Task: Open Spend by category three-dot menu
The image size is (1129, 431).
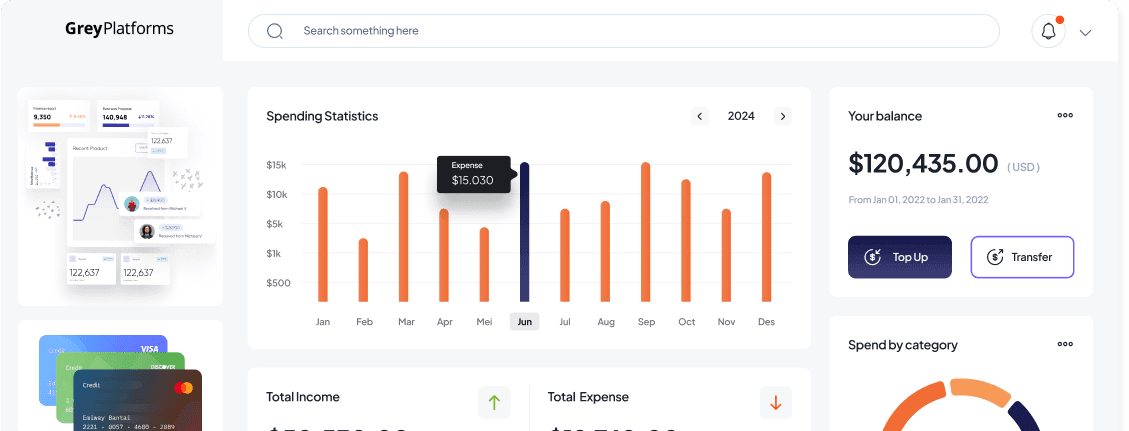Action: pos(1065,344)
